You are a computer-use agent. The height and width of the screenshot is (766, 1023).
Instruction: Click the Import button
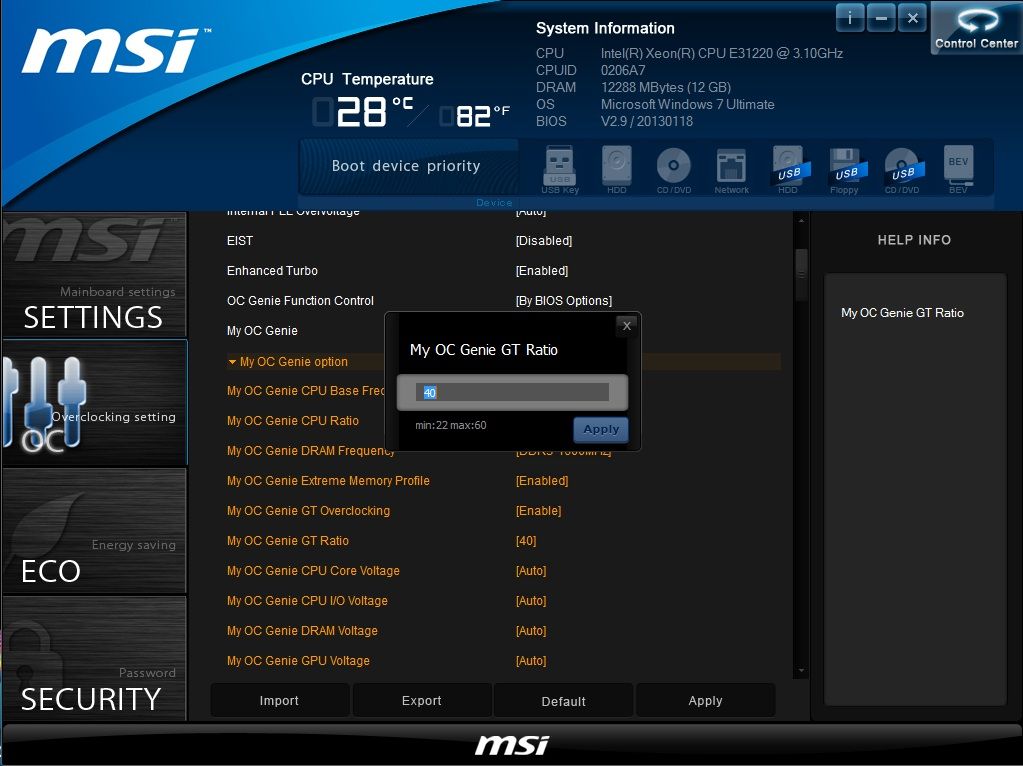click(x=279, y=700)
